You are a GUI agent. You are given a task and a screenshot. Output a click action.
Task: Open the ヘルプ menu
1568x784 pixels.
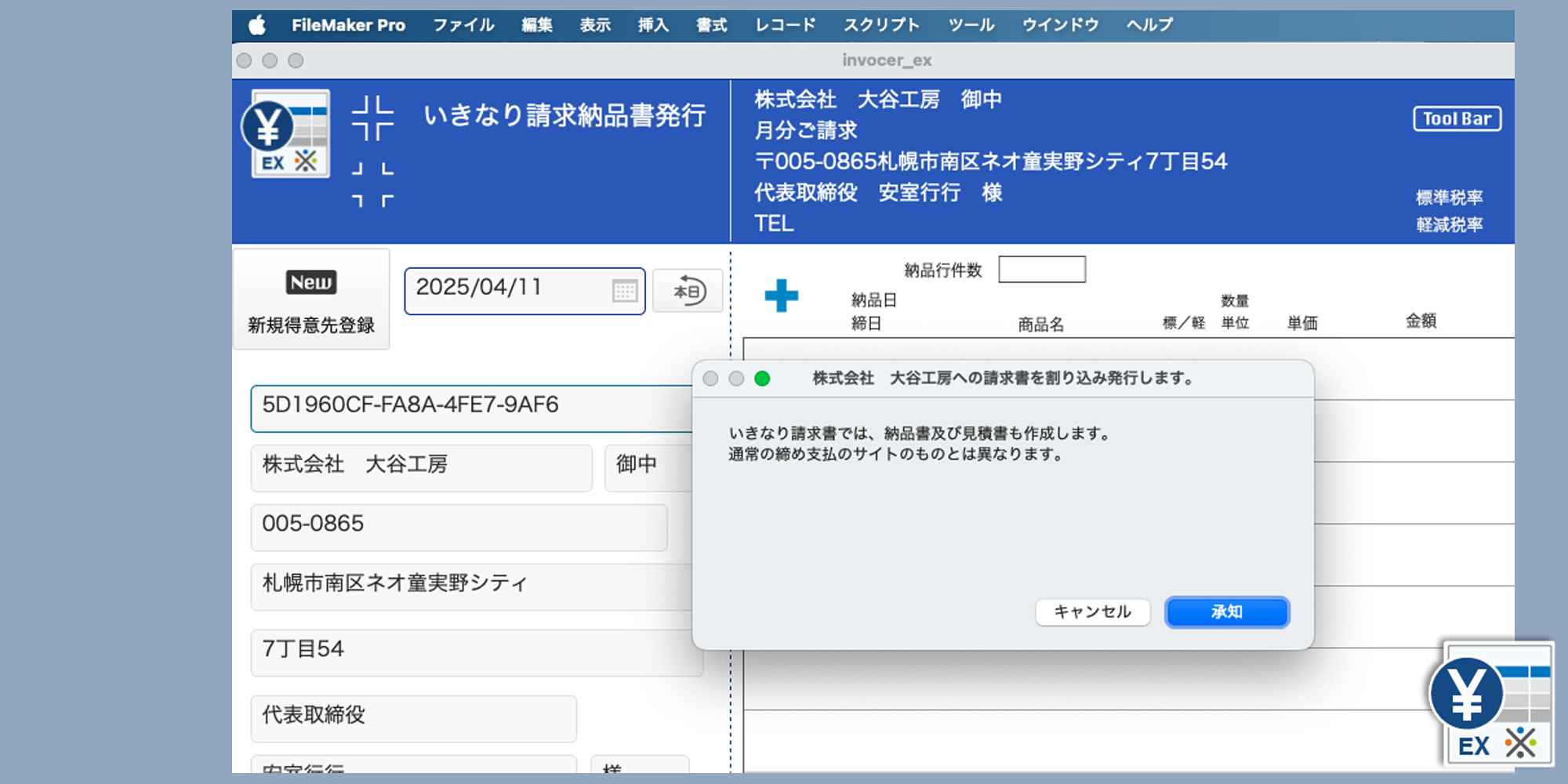tap(1149, 25)
